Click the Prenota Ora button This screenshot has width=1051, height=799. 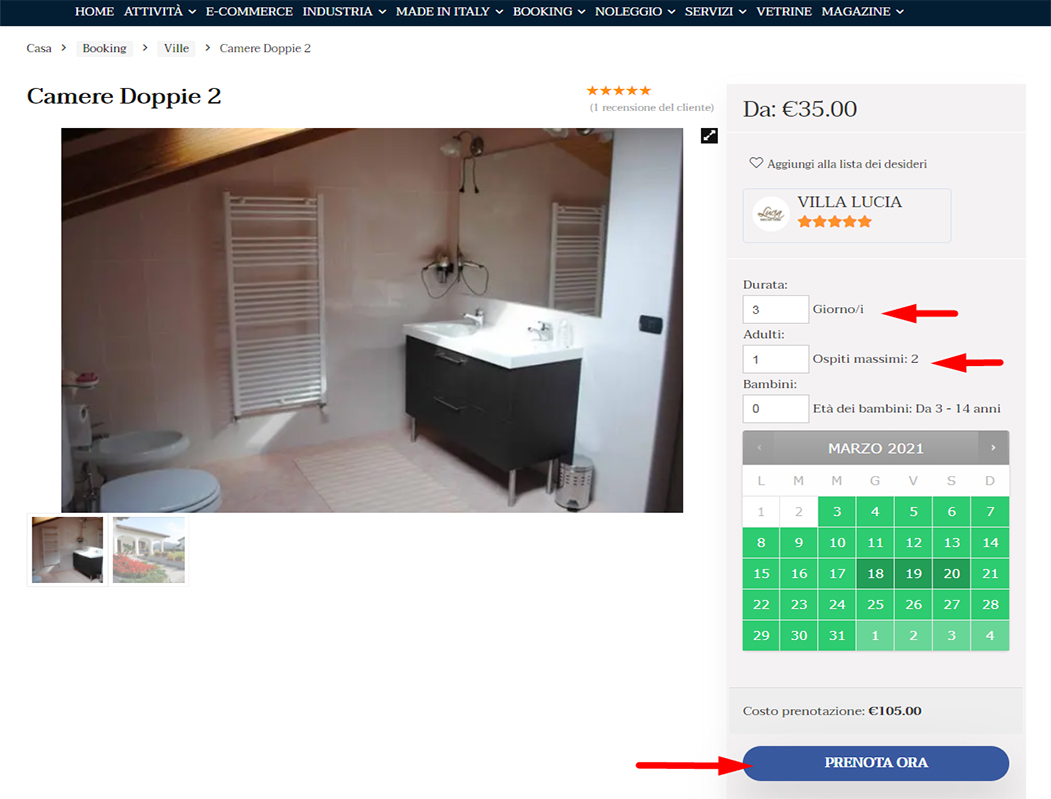pos(875,763)
